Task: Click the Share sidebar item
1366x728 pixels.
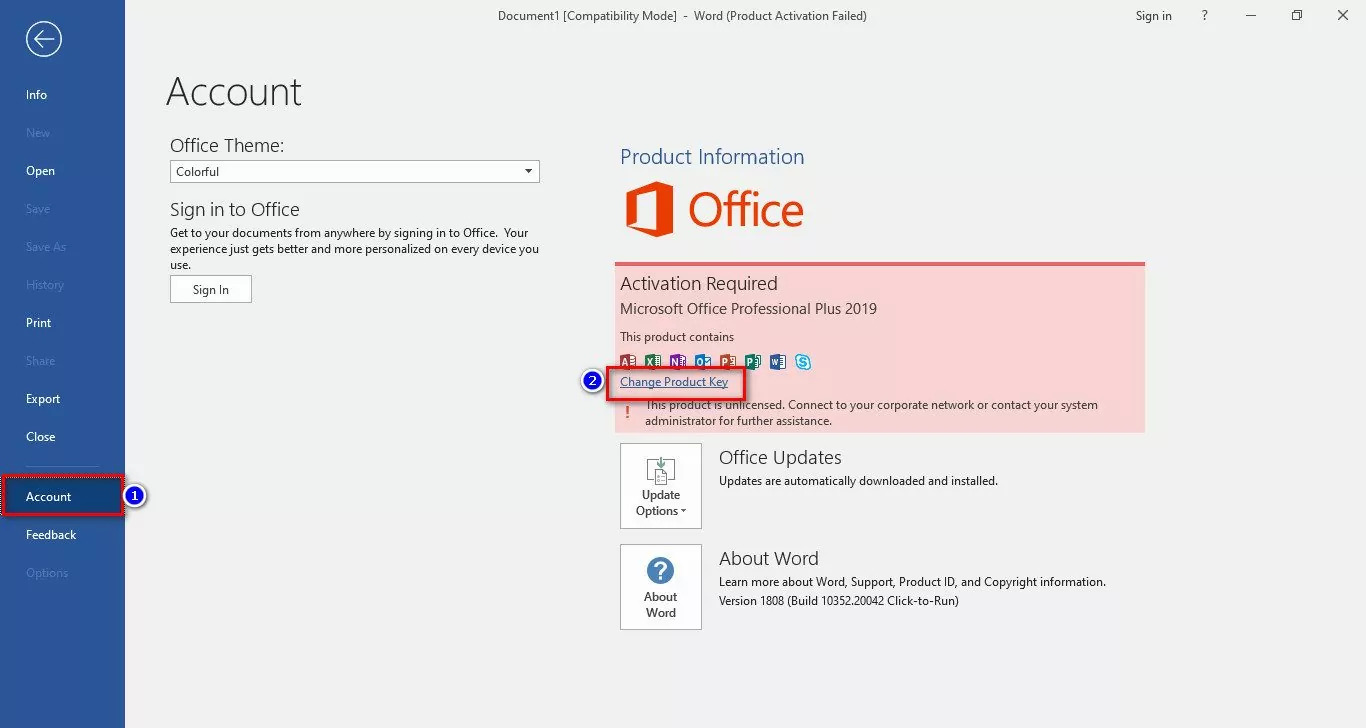Action: coord(62,361)
